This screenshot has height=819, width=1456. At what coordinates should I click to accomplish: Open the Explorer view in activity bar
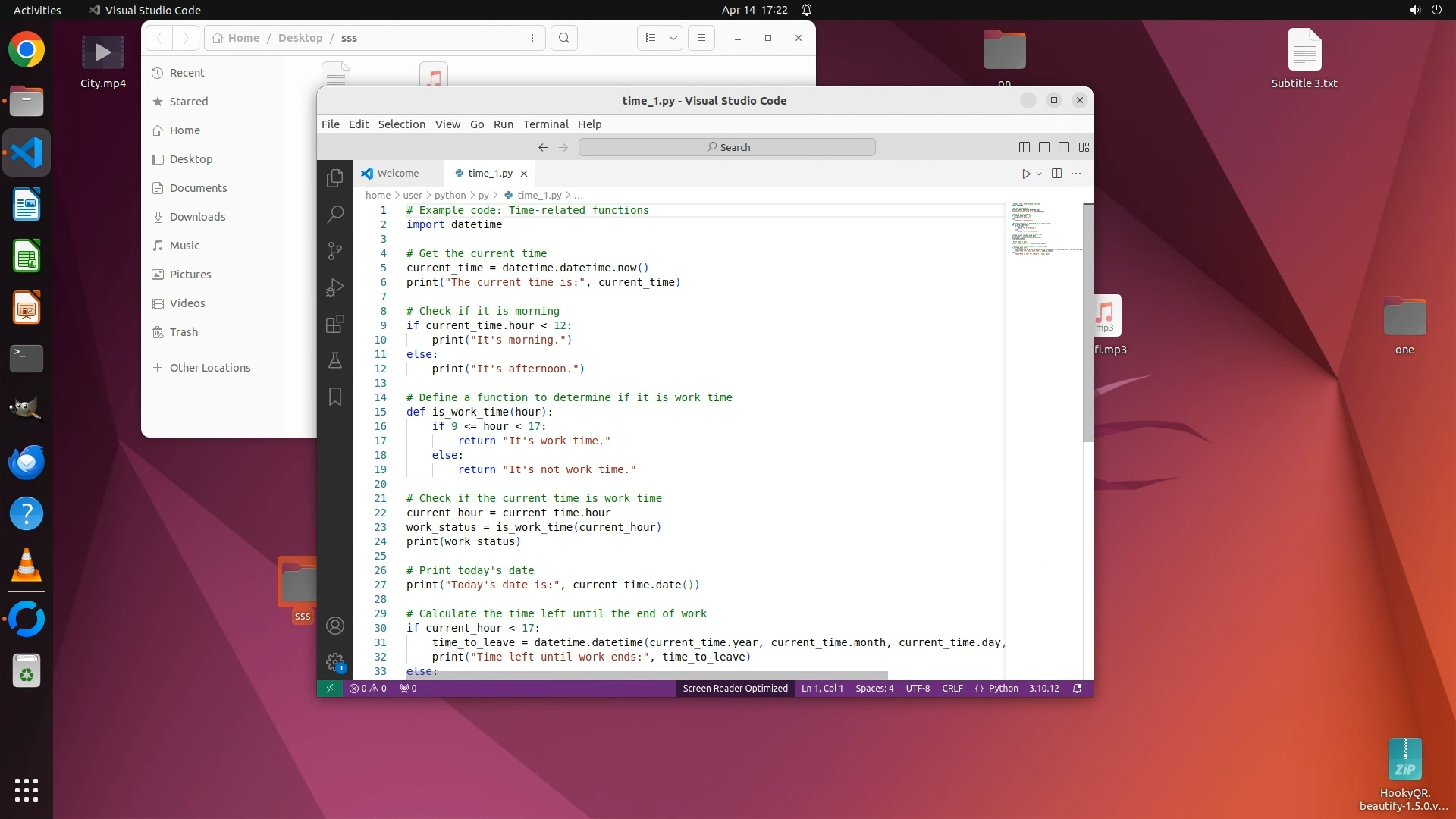click(x=334, y=178)
